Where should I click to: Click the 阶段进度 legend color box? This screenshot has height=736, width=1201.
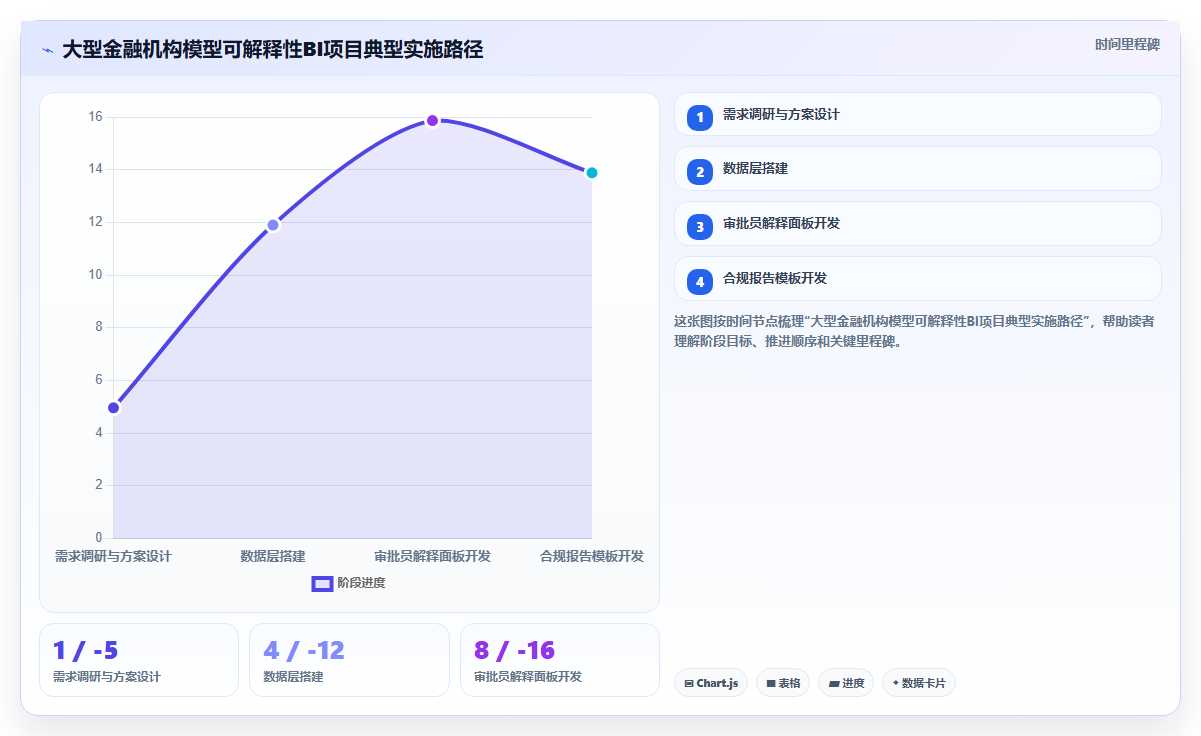tap(322, 584)
